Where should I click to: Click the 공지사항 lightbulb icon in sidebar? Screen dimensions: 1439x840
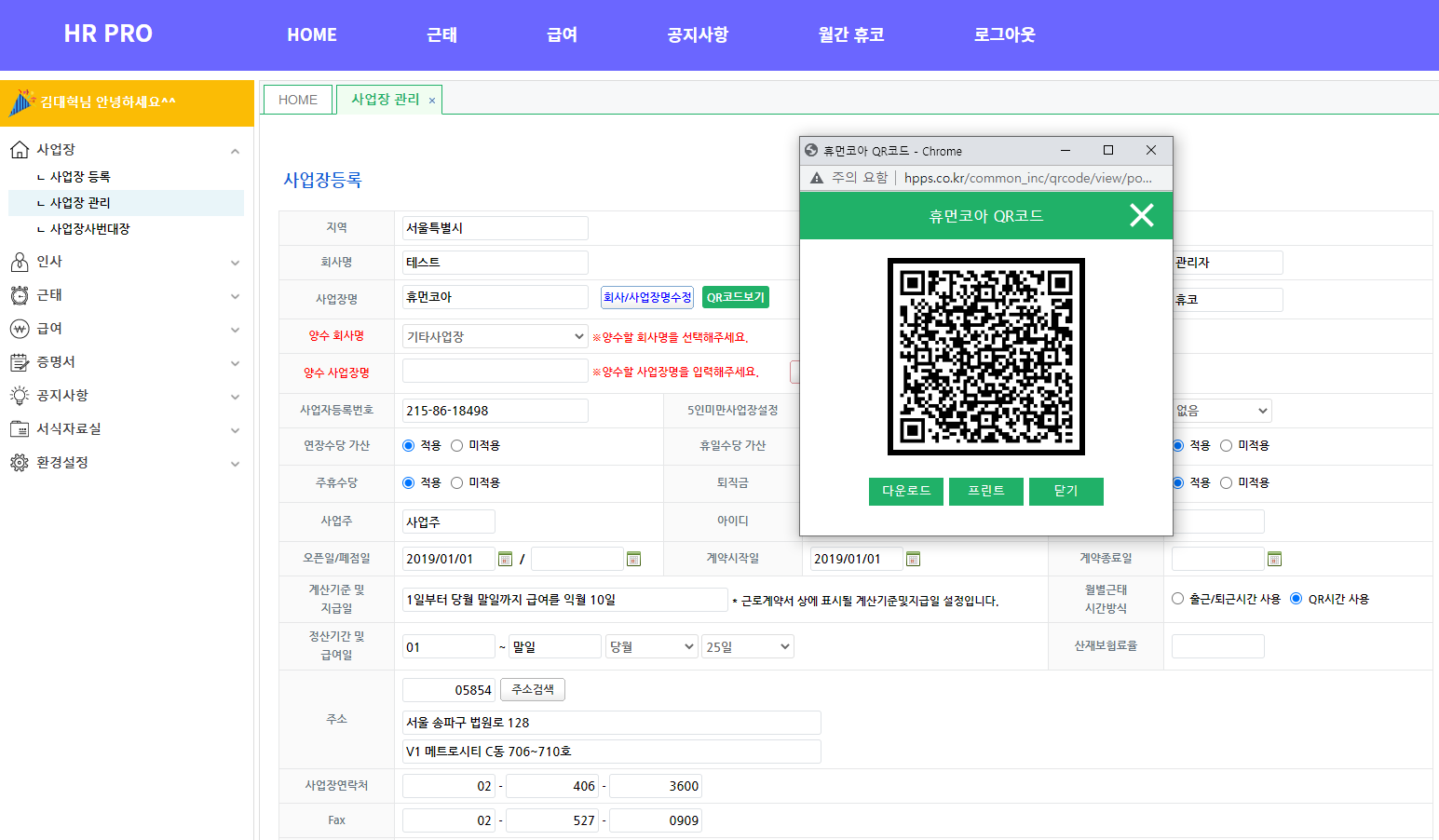point(20,396)
